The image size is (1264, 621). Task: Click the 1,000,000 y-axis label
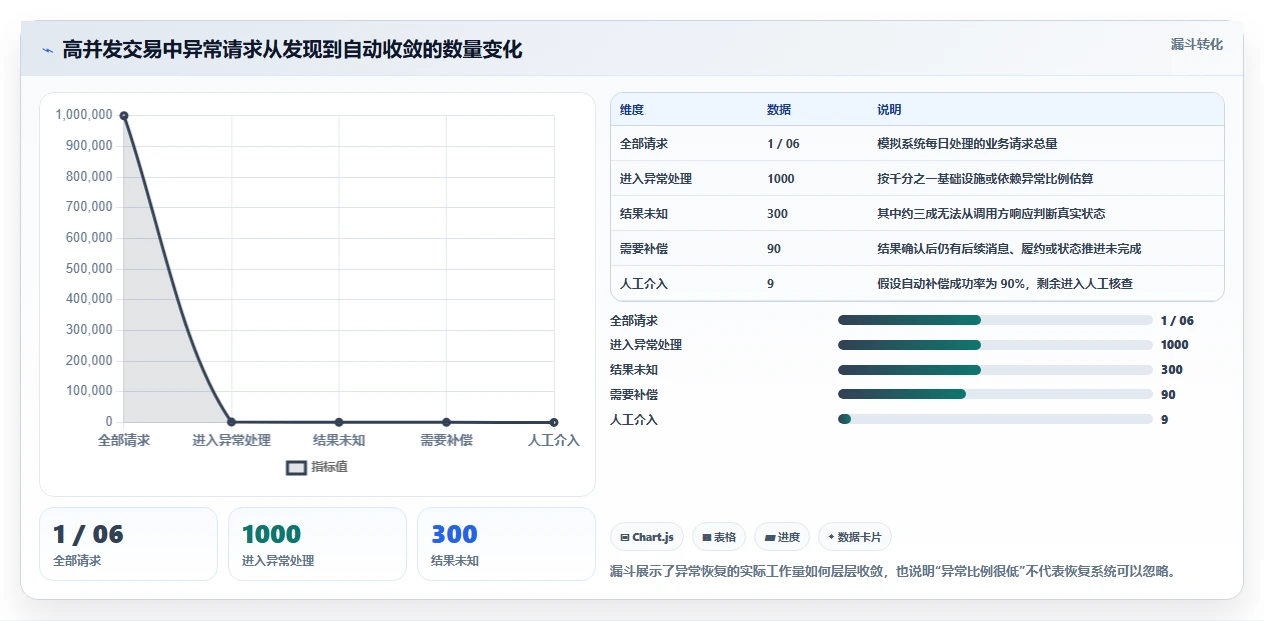point(84,115)
